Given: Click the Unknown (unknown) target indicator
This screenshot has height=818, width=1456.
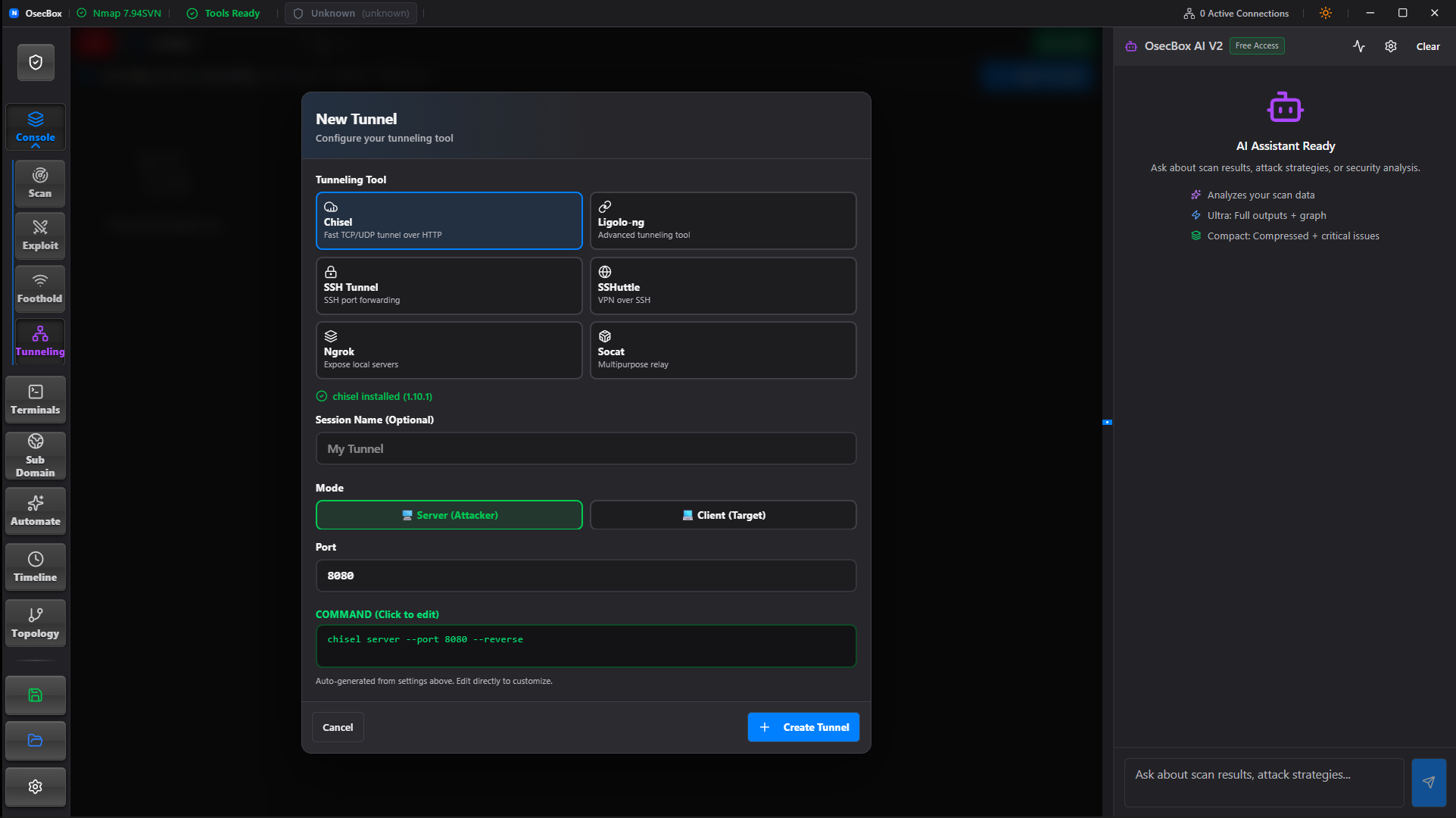Looking at the screenshot, I should [351, 14].
